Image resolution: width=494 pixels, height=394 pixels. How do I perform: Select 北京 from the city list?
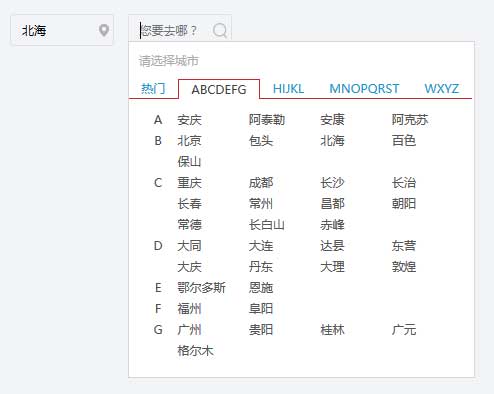pyautogui.click(x=189, y=141)
